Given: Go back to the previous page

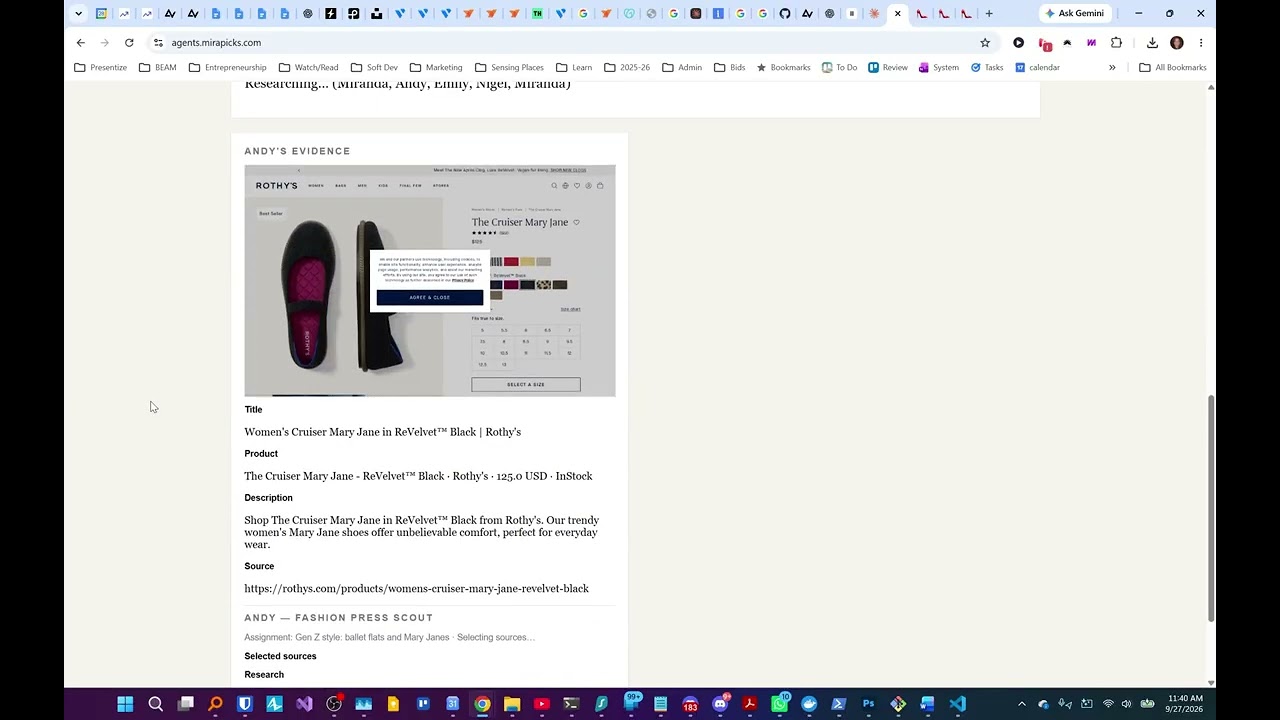Looking at the screenshot, I should [x=81, y=43].
